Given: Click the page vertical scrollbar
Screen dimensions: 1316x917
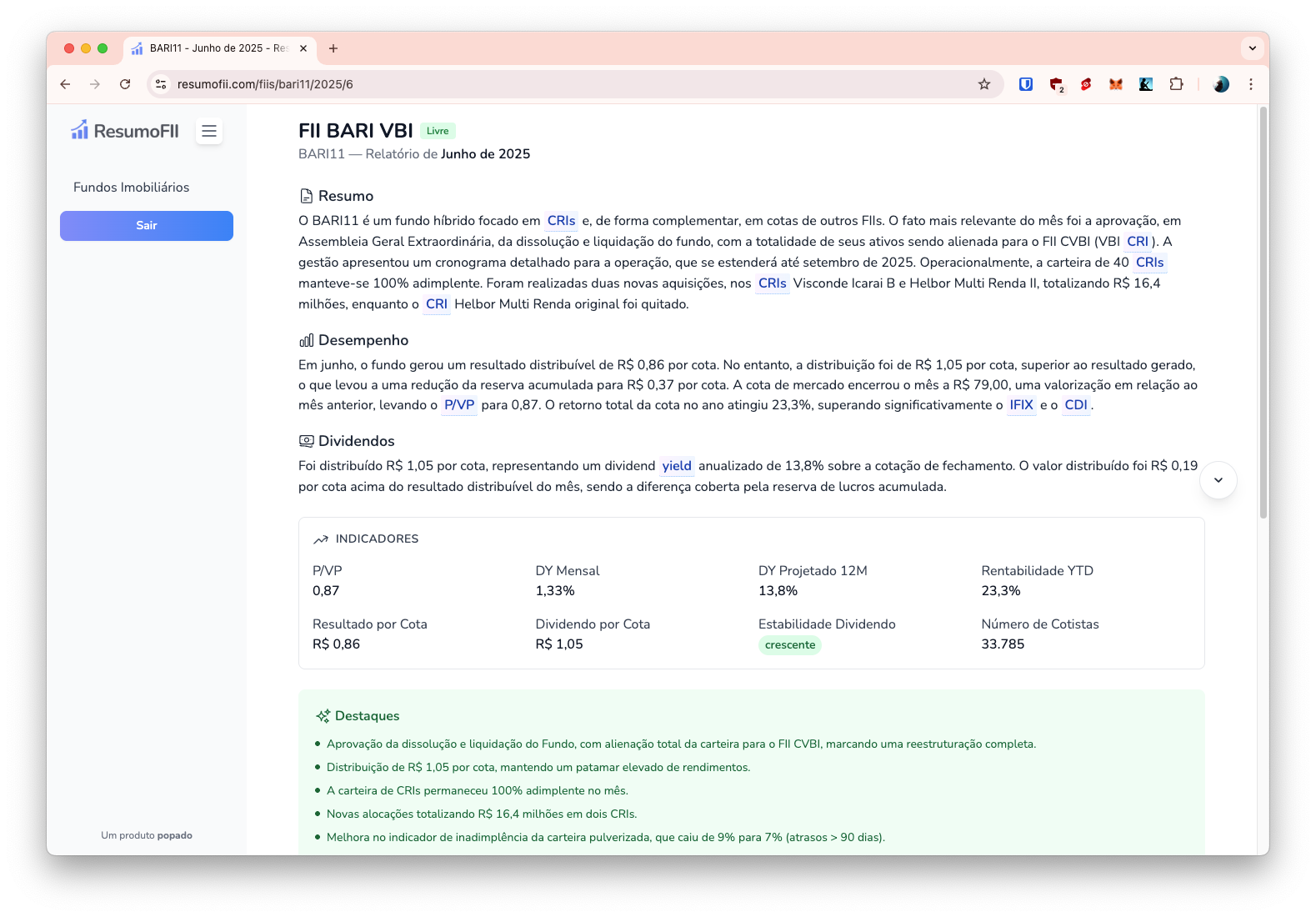Looking at the screenshot, I should click(x=1263, y=313).
